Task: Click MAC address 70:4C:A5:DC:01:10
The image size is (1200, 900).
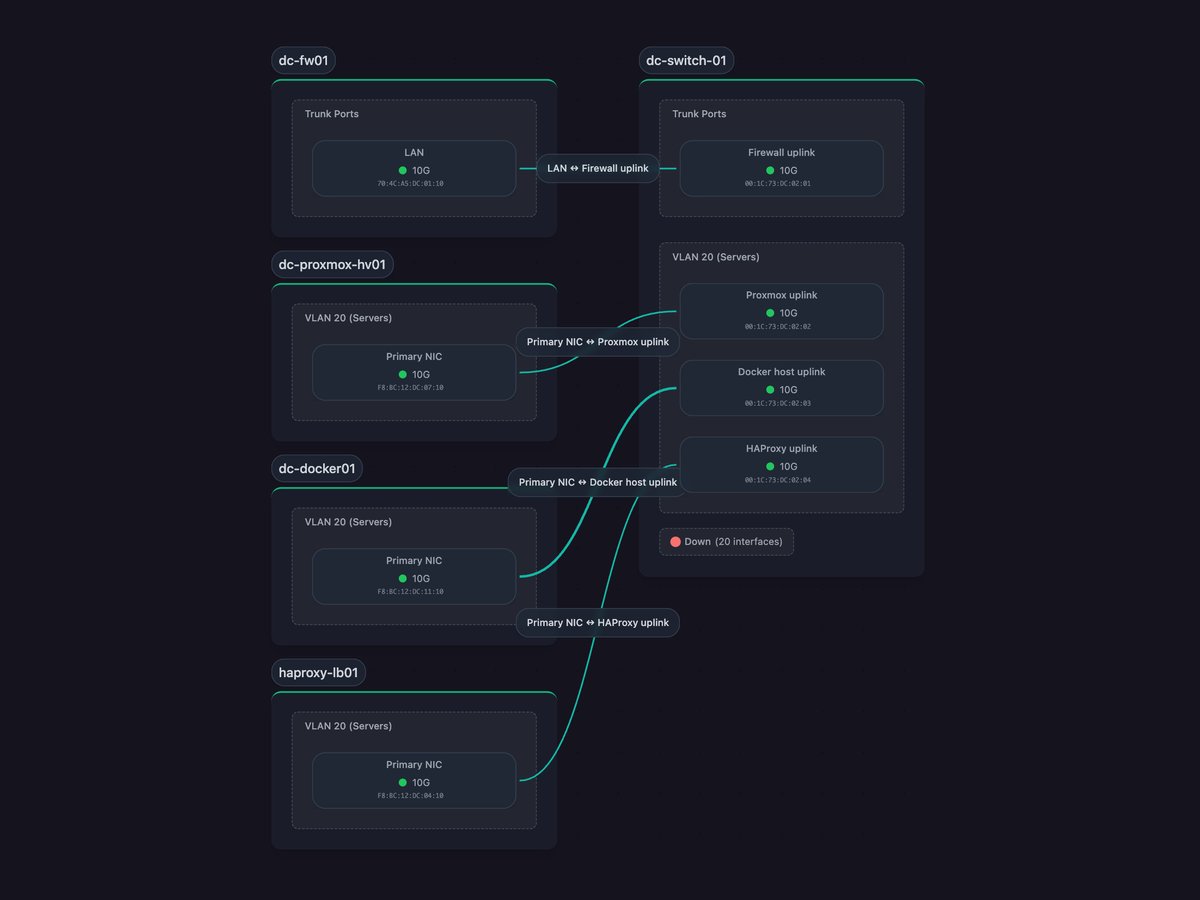Action: pos(411,184)
